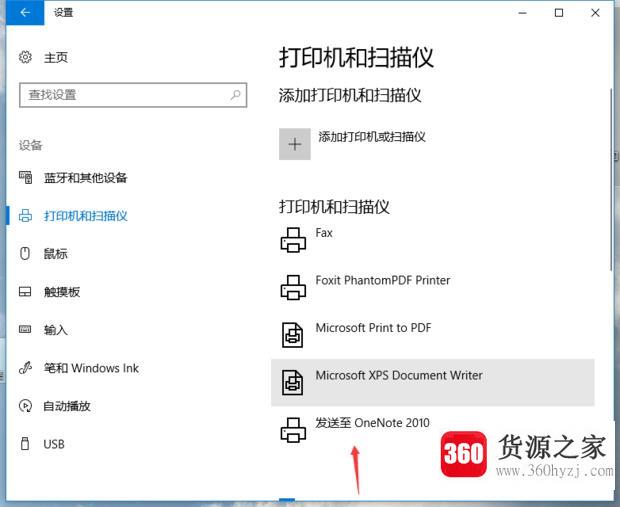Click the autoplay icon
This screenshot has width=620, height=507.
point(25,406)
